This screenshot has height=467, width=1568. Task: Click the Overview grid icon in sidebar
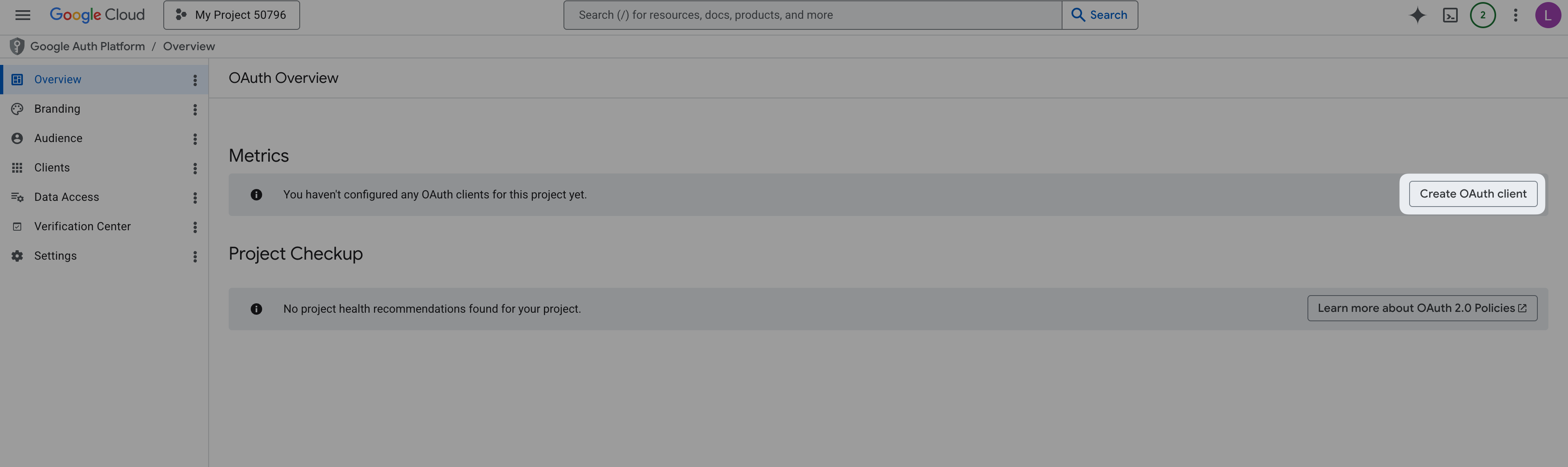pyautogui.click(x=16, y=79)
